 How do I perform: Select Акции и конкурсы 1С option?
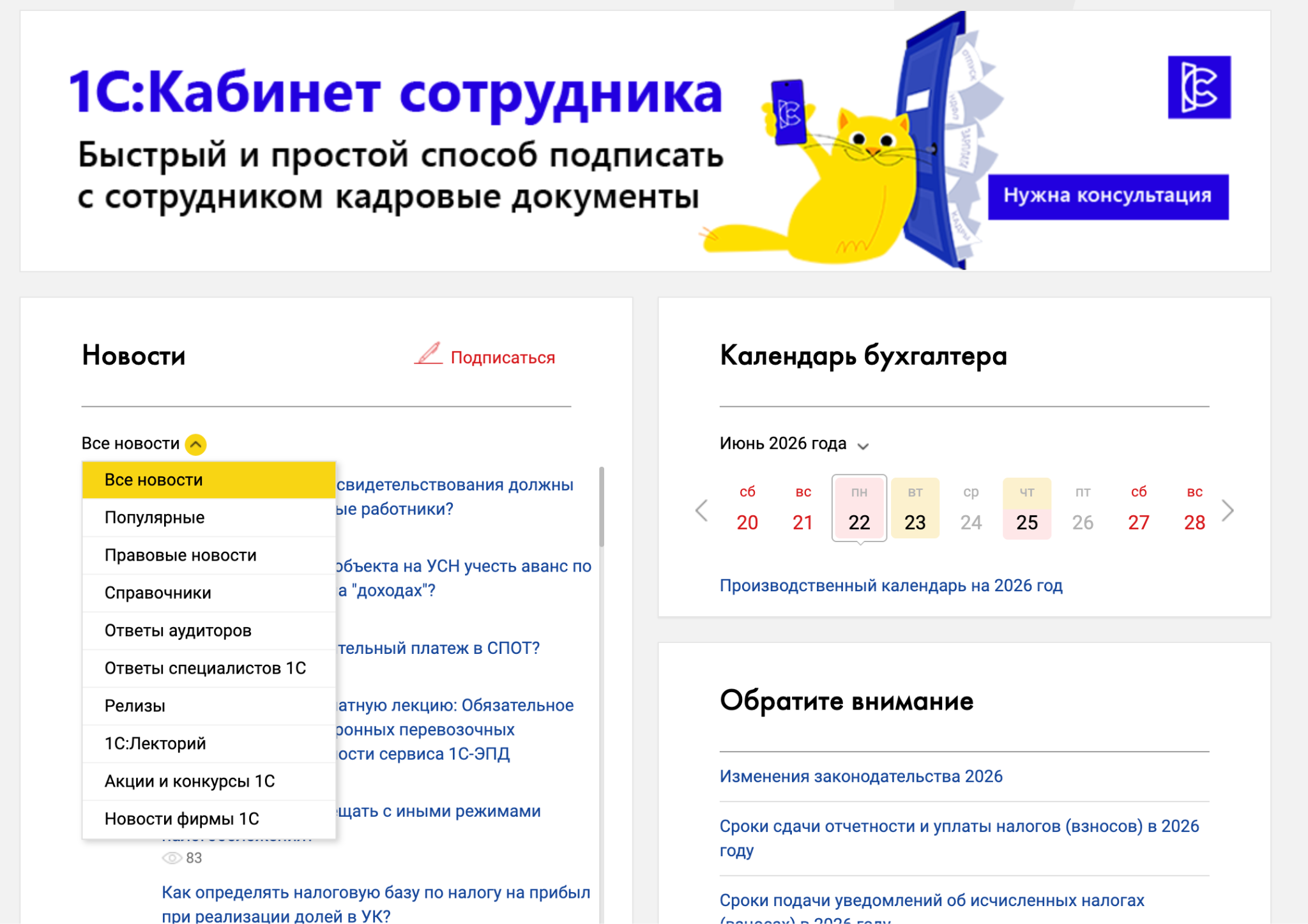pyautogui.click(x=209, y=782)
